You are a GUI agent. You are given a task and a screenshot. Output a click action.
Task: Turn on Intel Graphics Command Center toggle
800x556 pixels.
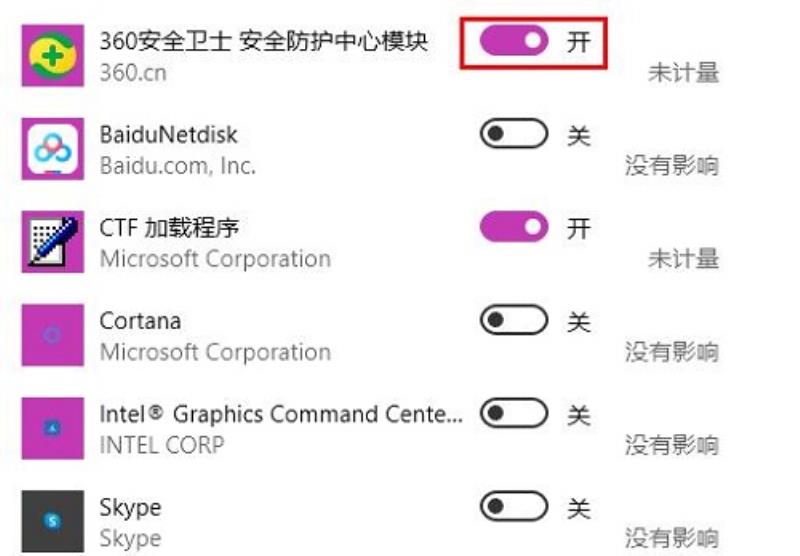pos(514,413)
